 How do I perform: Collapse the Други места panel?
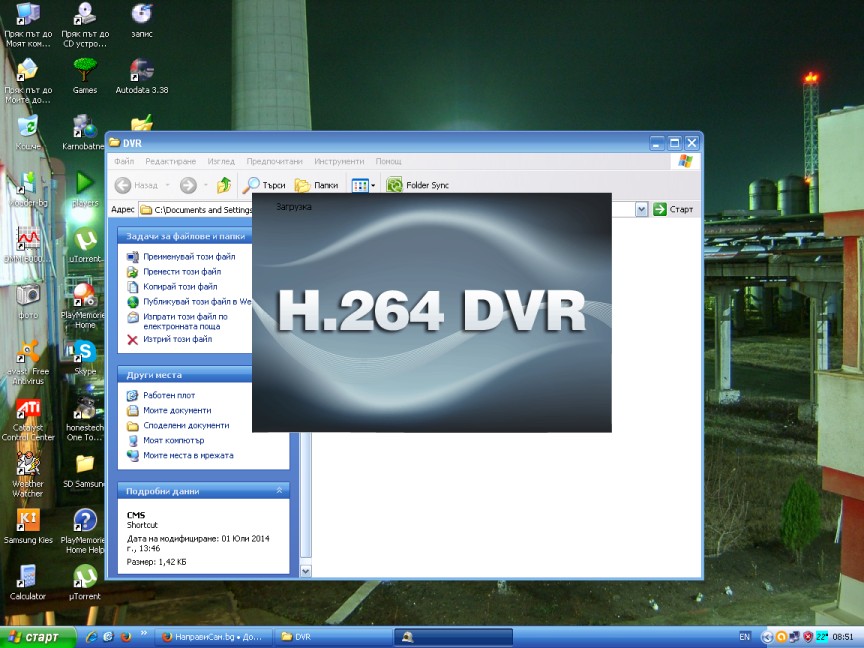click(x=280, y=375)
